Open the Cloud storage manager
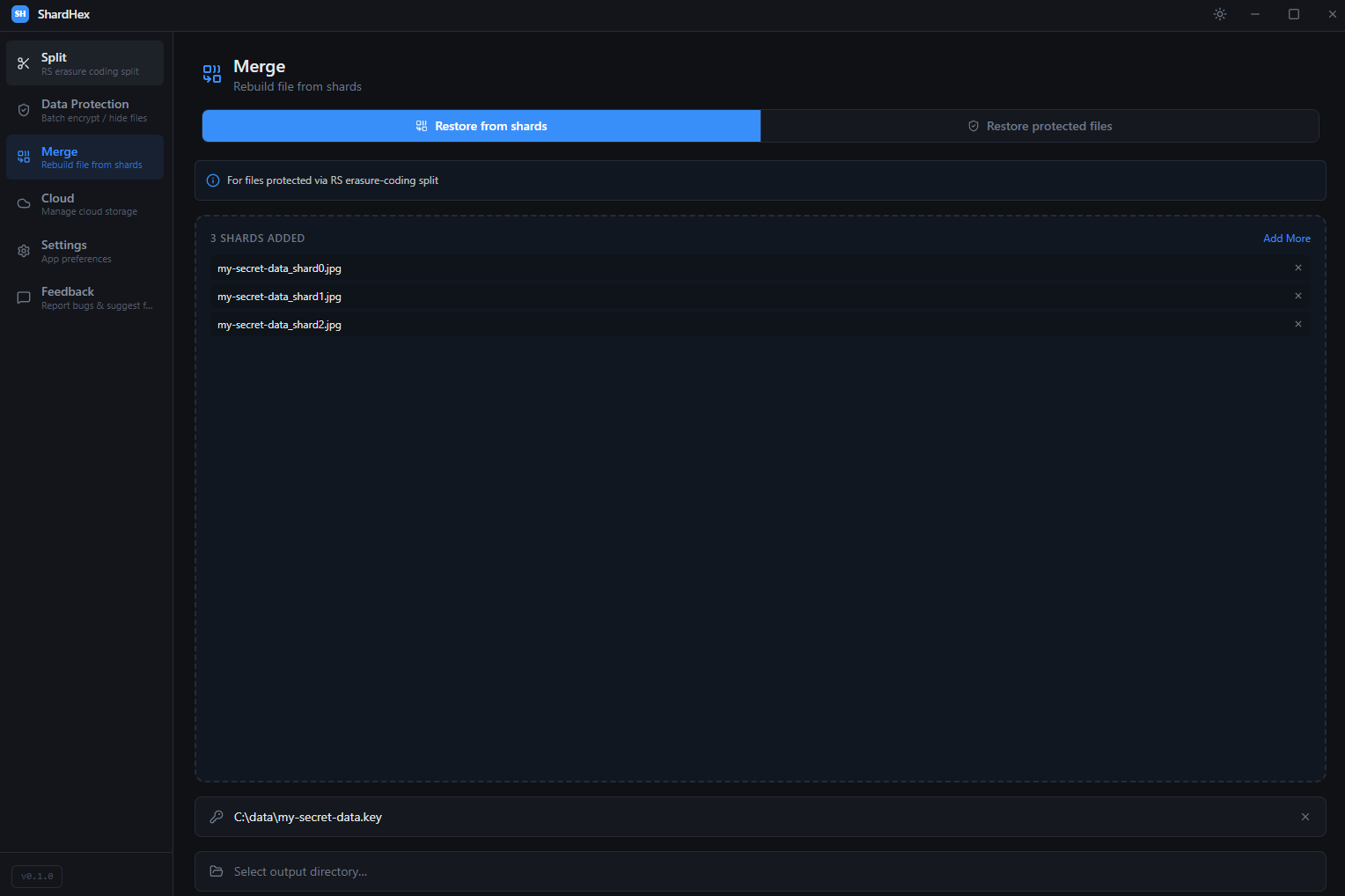 pyautogui.click(x=85, y=204)
